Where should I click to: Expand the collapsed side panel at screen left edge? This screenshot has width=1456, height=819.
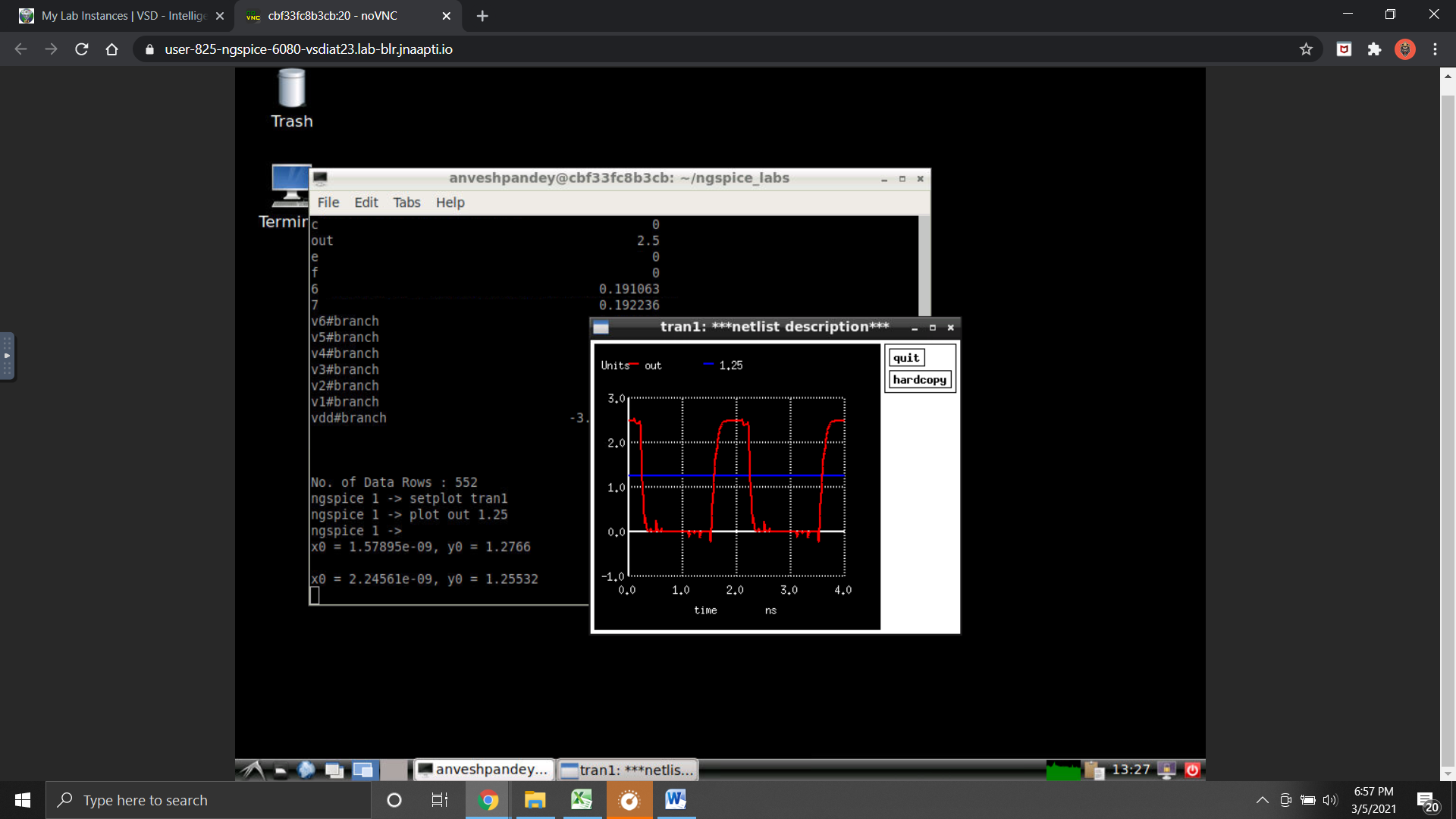tap(8, 356)
